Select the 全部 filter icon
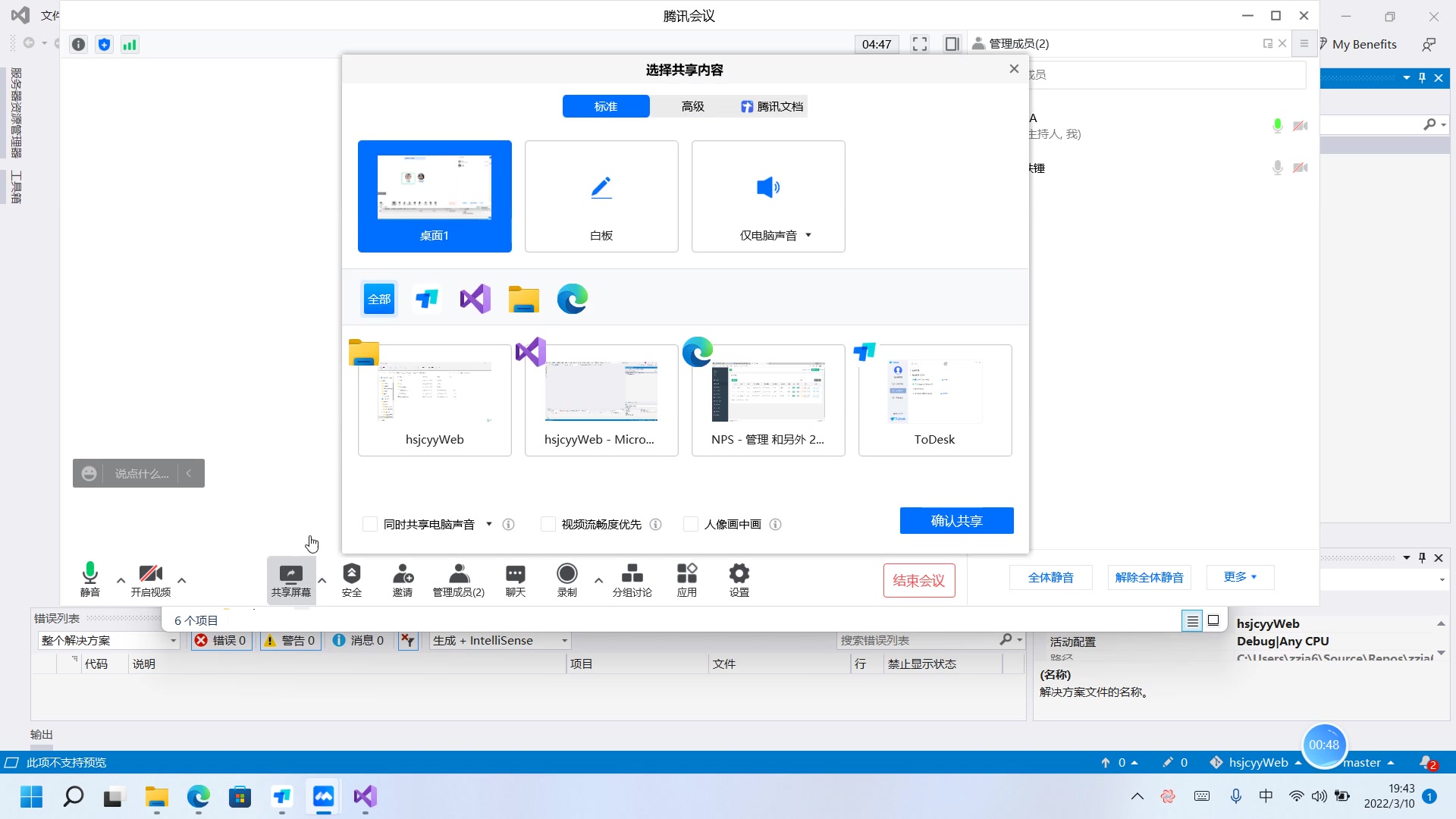The image size is (1456, 819). click(379, 299)
